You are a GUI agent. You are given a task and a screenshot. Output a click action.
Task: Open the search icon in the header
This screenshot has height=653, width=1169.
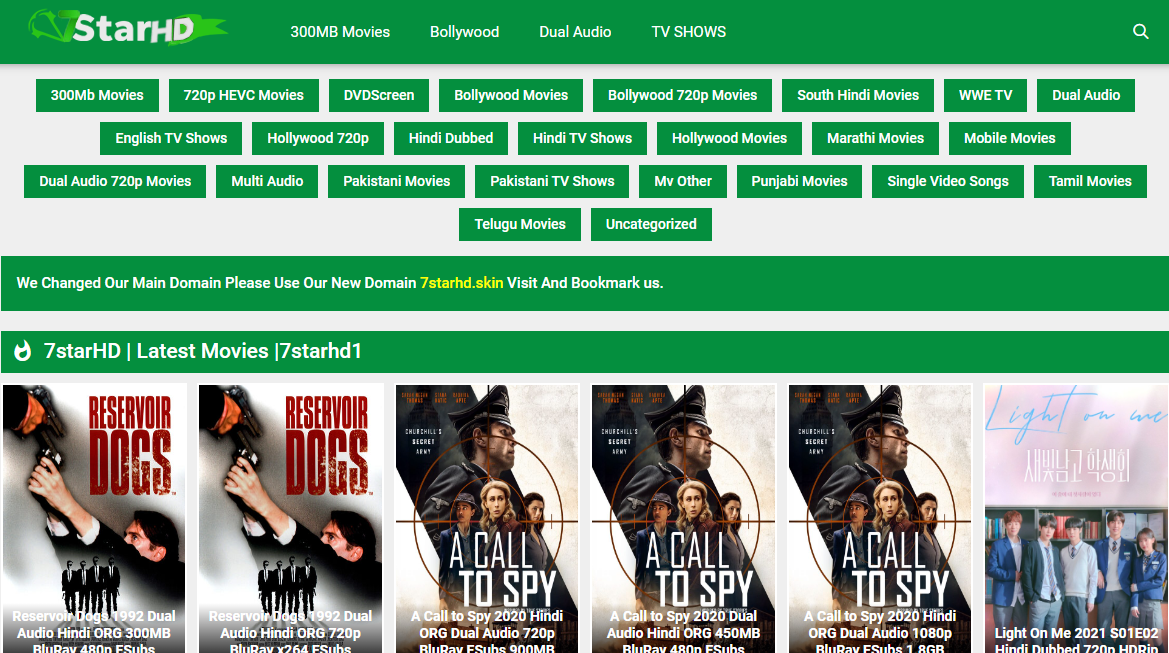[x=1140, y=31]
